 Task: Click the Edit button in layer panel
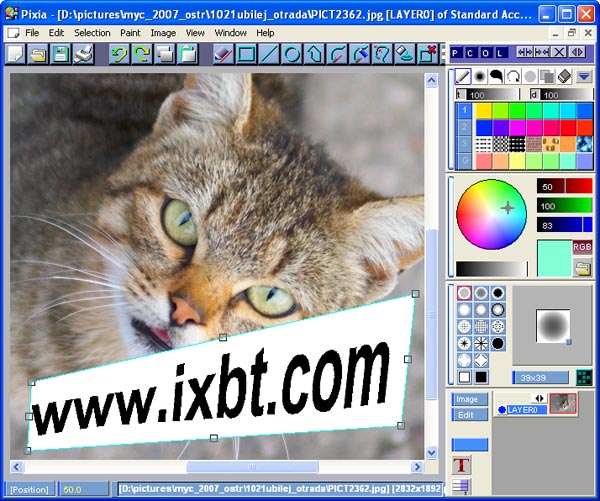coord(470,415)
